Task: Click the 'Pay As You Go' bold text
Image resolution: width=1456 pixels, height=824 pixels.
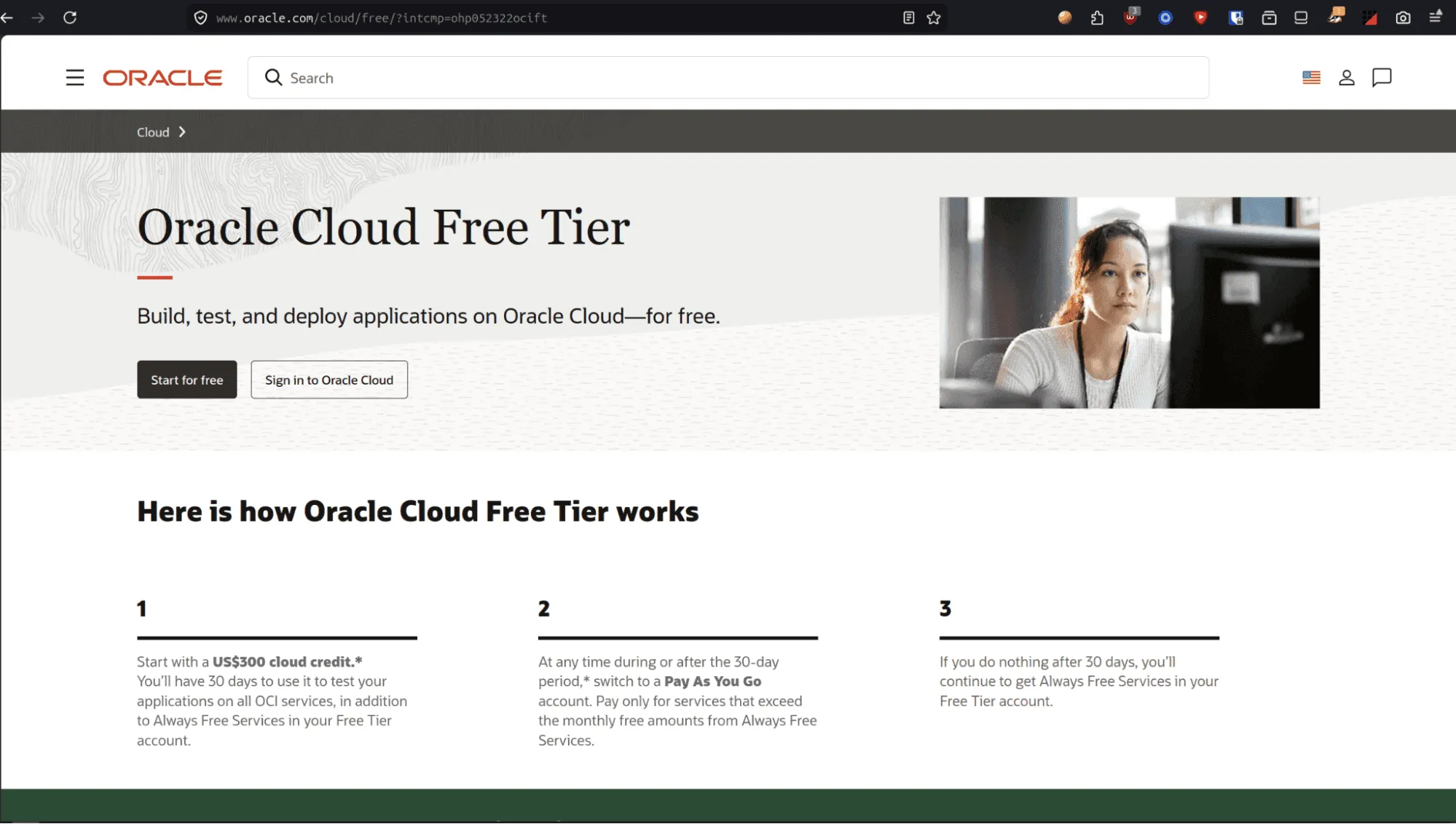Action: click(713, 681)
